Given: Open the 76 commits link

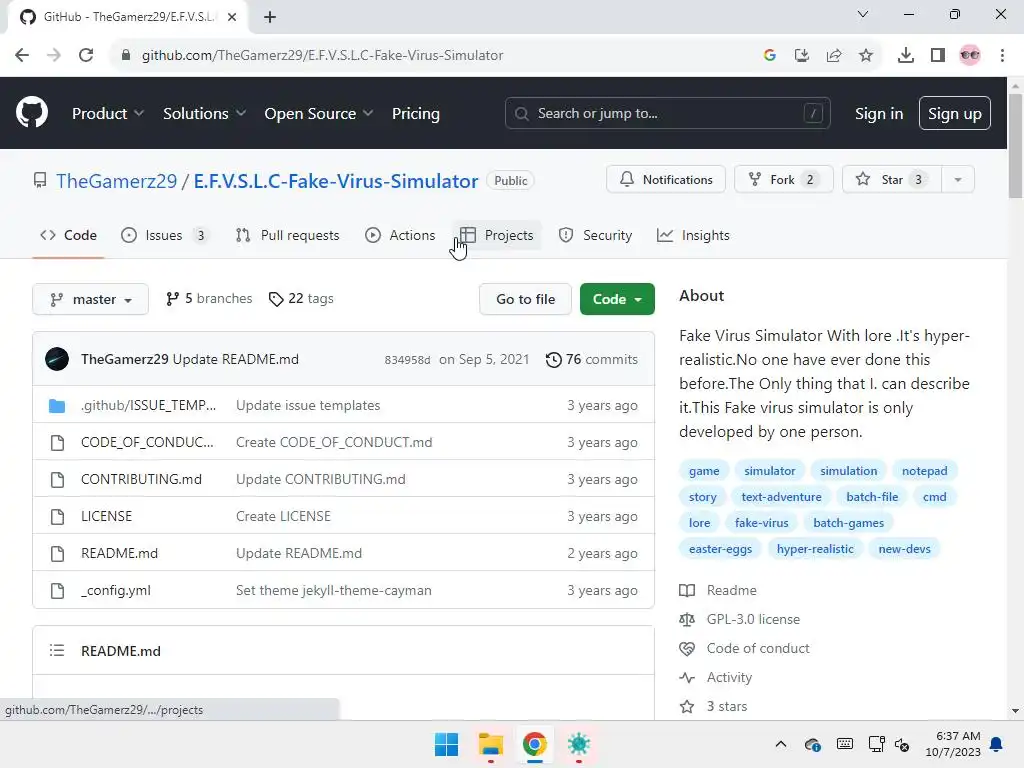Looking at the screenshot, I should pos(592,359).
